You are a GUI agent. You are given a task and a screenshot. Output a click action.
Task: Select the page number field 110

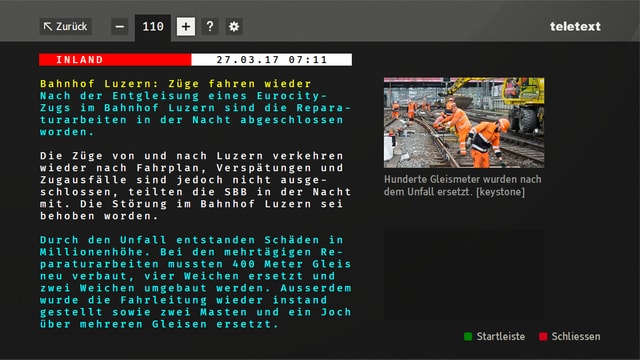pos(153,27)
